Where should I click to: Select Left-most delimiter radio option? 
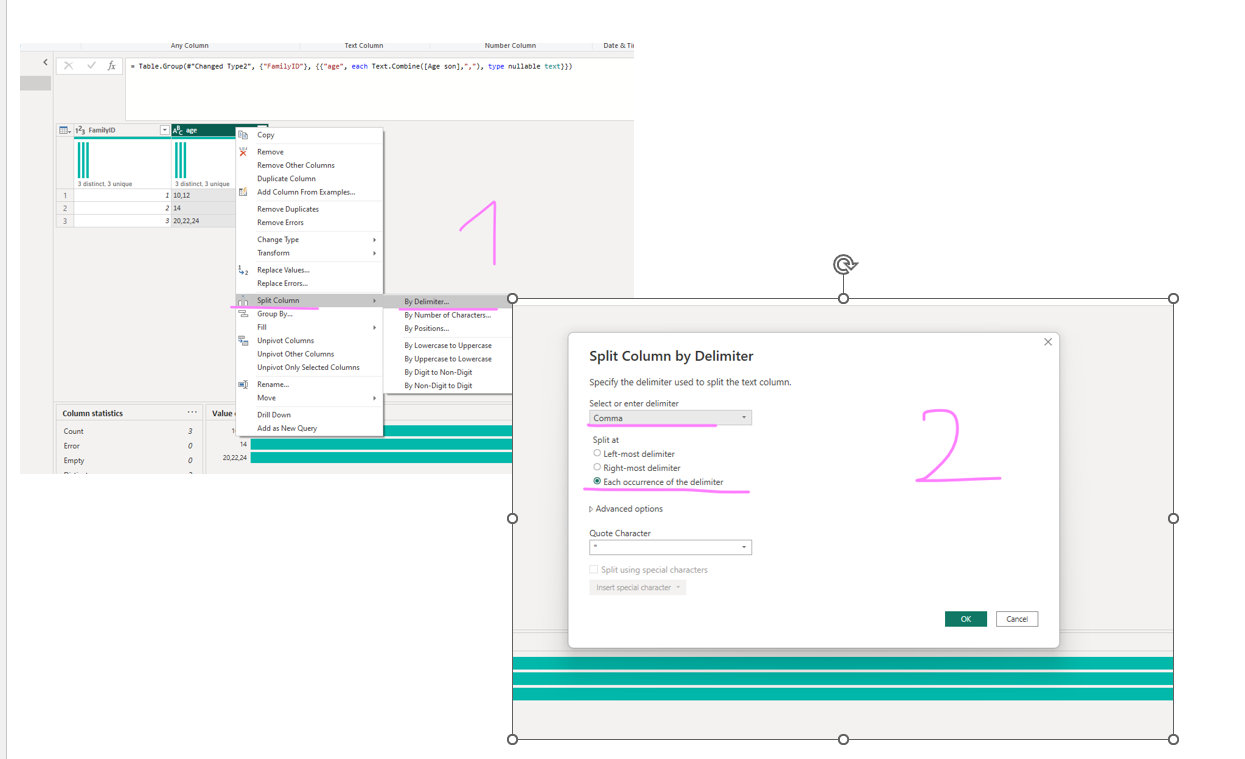597,453
